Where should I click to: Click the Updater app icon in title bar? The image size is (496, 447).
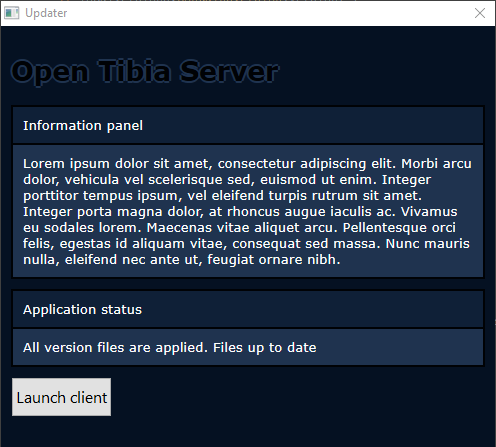12,13
